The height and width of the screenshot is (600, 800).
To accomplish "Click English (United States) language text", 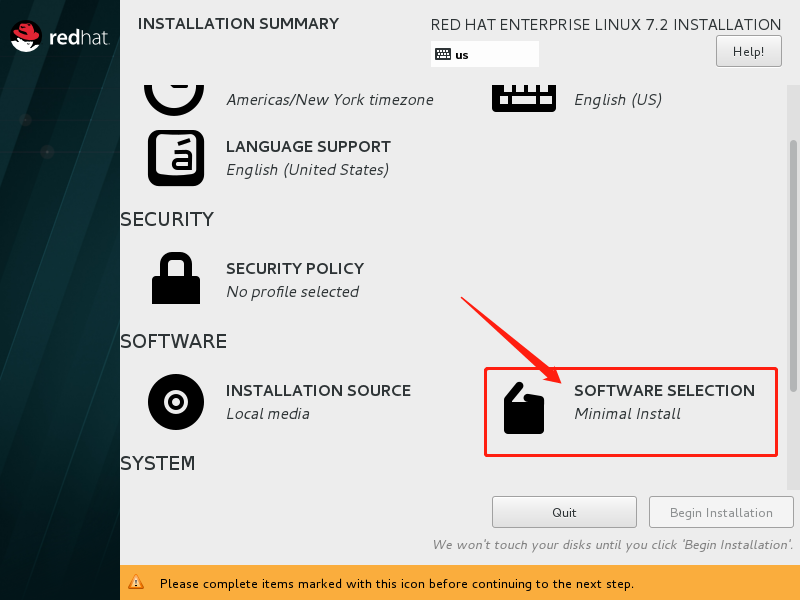I will (x=308, y=170).
